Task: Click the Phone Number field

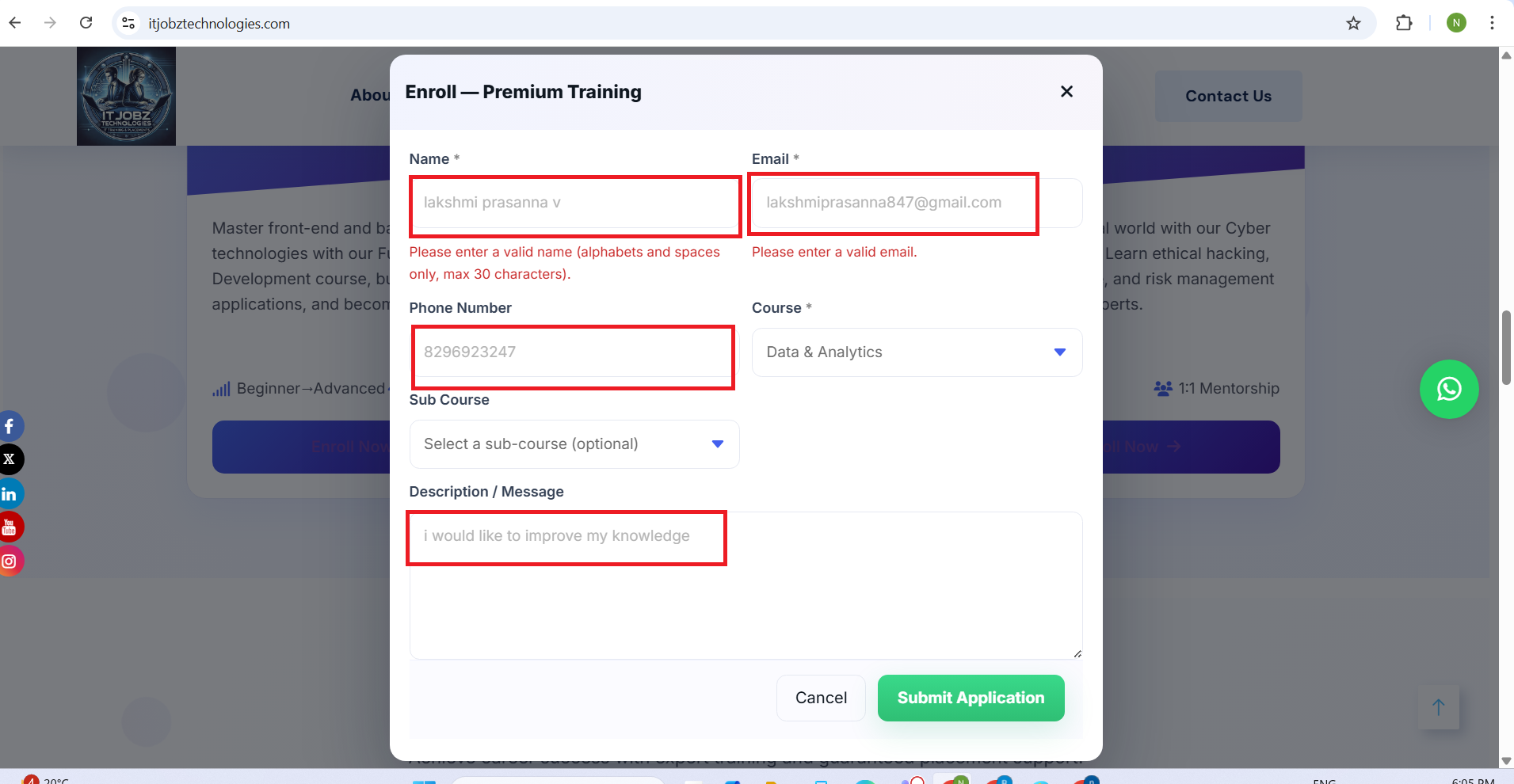Action: 573,352
